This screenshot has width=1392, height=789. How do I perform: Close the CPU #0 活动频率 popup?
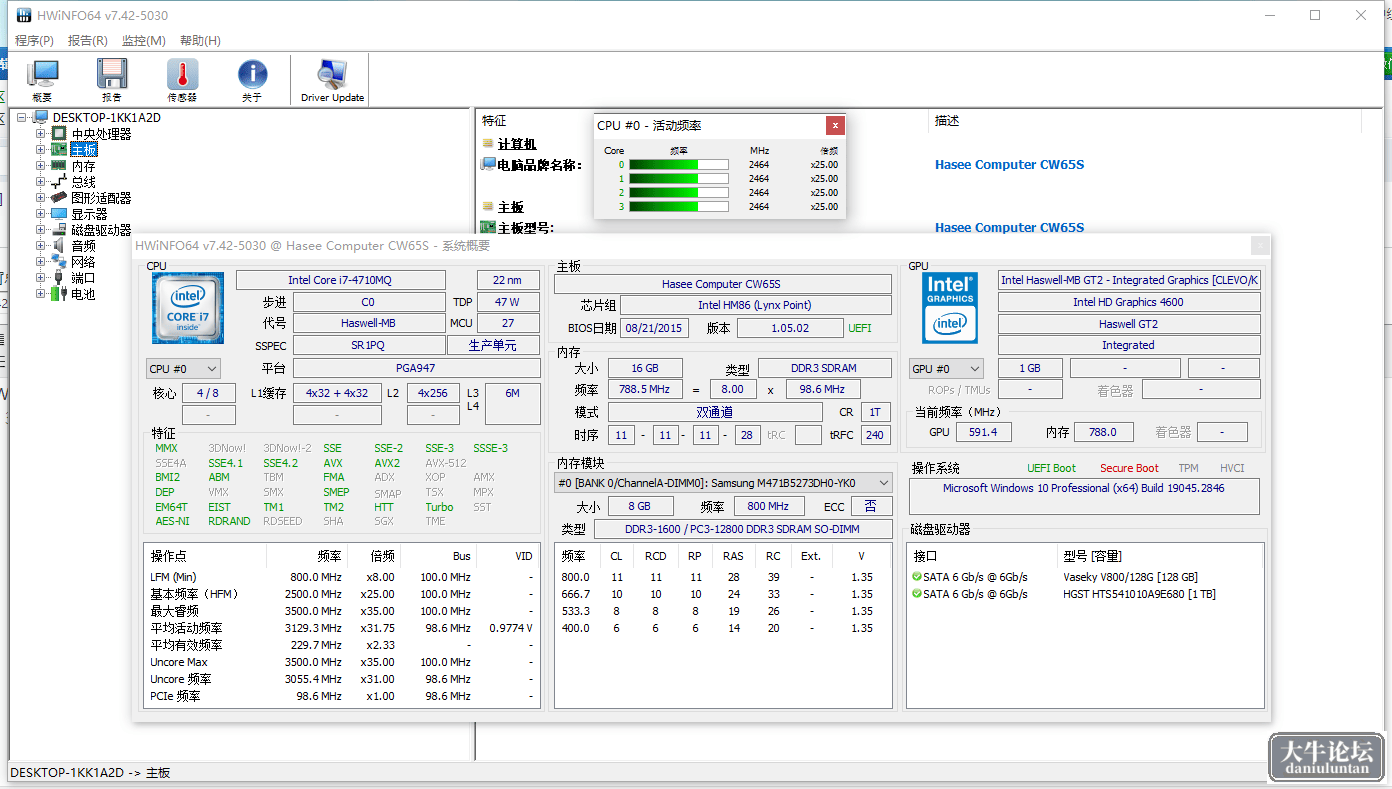click(835, 125)
